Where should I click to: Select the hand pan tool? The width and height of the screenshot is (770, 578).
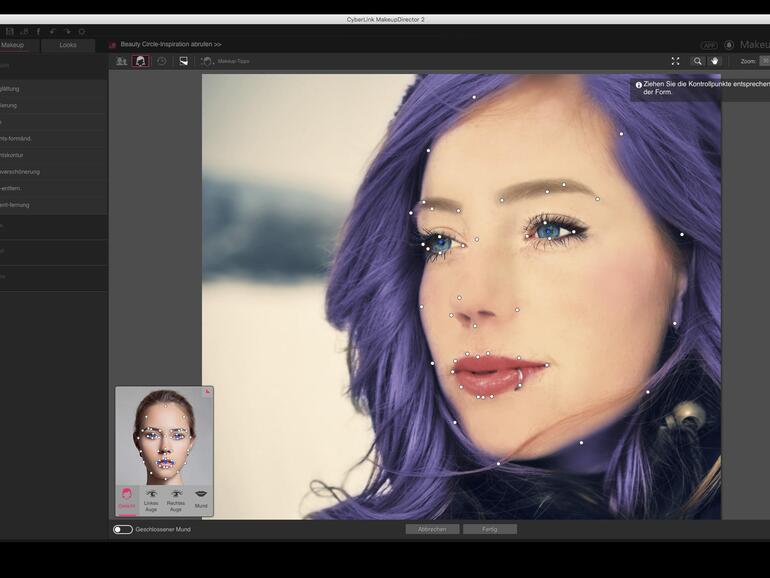coord(714,61)
